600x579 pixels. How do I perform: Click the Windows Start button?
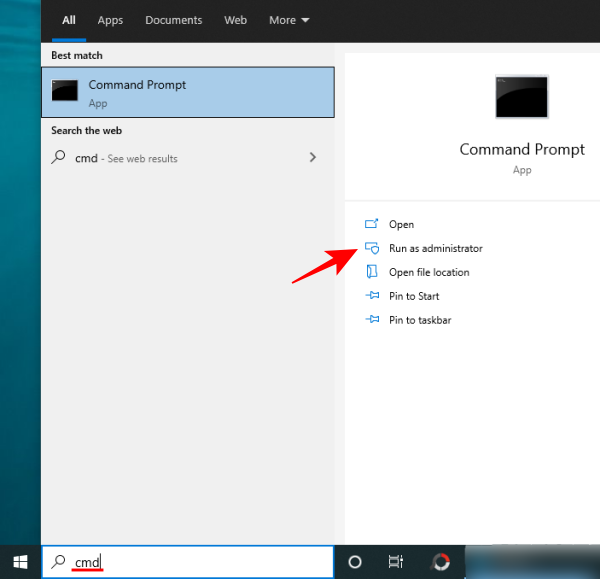[x=20, y=562]
